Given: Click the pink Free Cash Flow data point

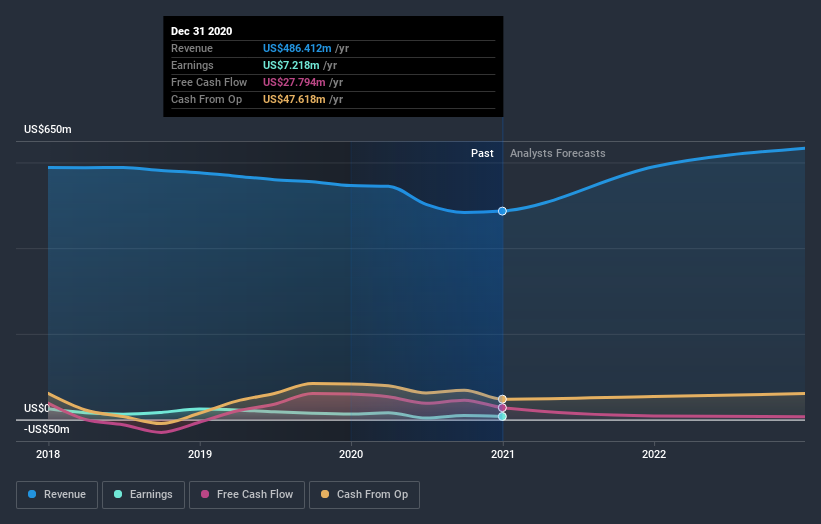Looking at the screenshot, I should (x=502, y=408).
